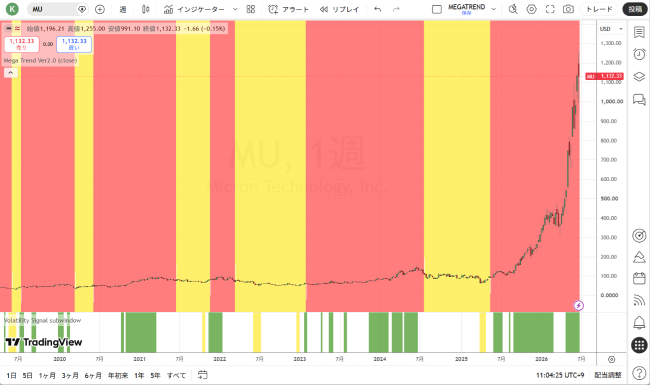Open the user profile K avatar
This screenshot has height=385, width=650.
click(x=12, y=9)
